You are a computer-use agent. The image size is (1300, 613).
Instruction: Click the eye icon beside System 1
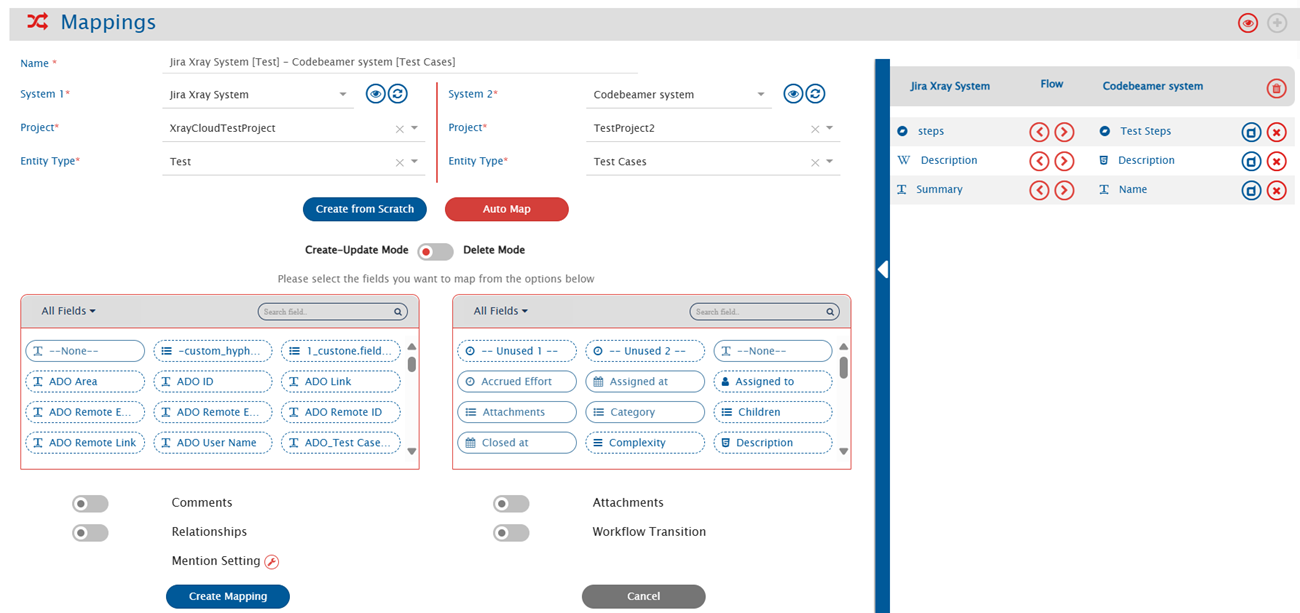[x=375, y=94]
